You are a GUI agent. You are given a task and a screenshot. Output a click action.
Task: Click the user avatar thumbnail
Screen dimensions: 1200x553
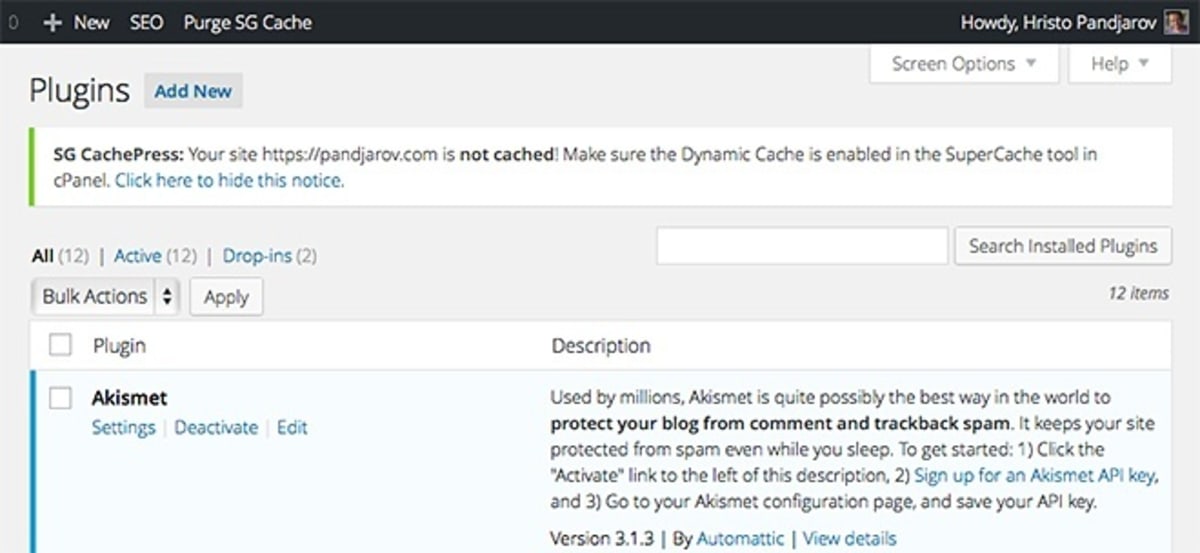point(1177,22)
